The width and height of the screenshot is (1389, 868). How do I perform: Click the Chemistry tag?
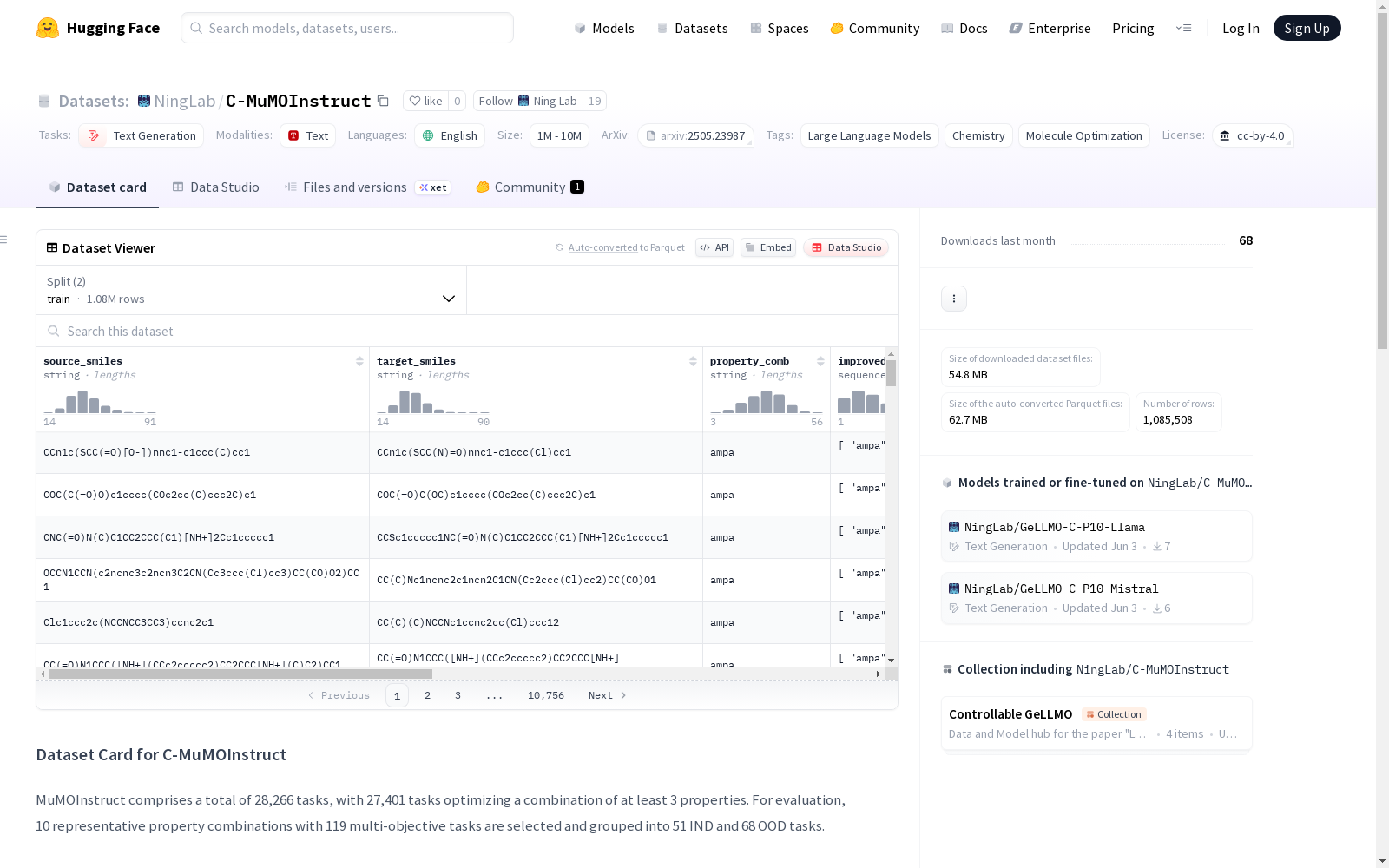tap(978, 135)
